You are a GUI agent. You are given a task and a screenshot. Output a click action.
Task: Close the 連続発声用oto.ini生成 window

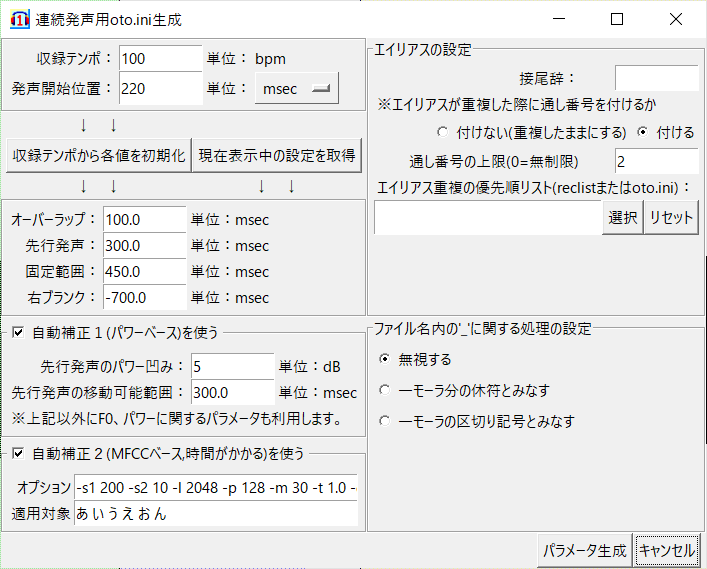point(675,19)
